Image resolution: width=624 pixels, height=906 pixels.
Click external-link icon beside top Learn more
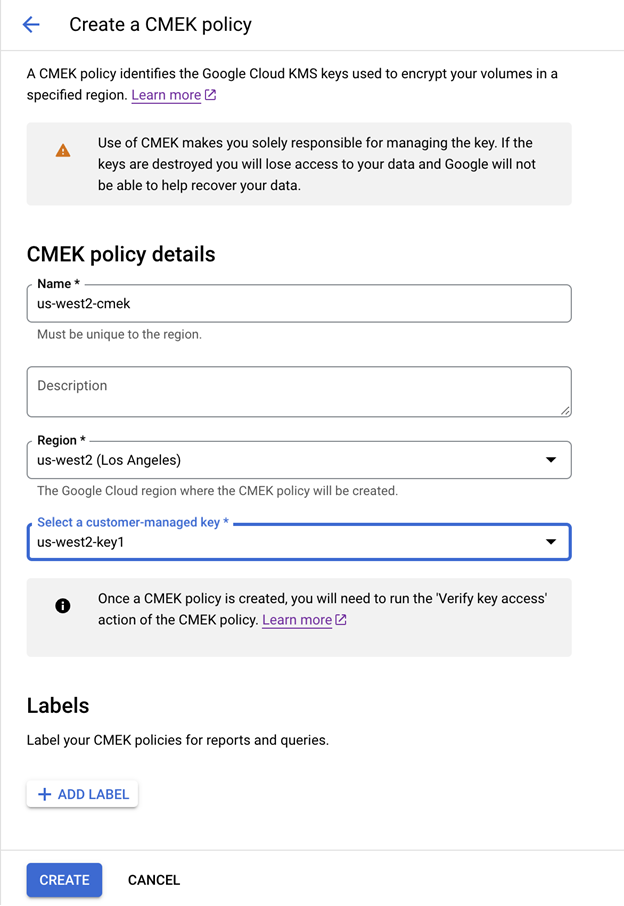click(211, 96)
